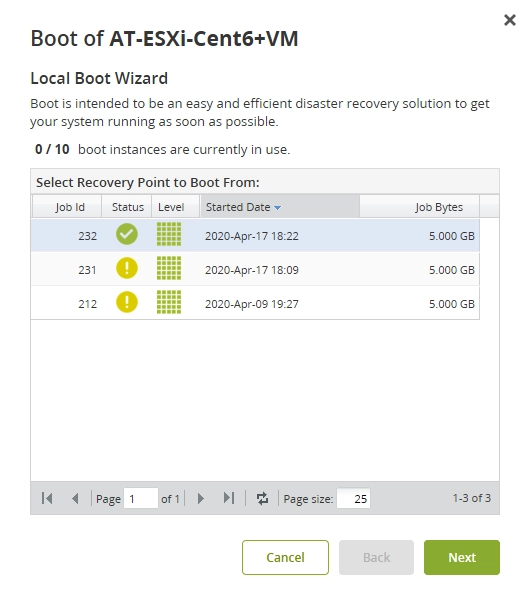Screen dimensions: 530x600
Task: Close the boot wizard dialog with X
Action: click(510, 20)
